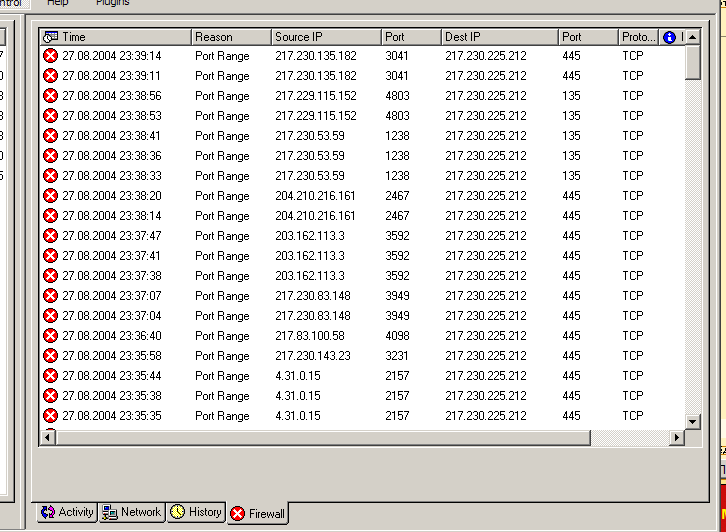Viewport: 726px width, 532px height.
Task: Click the vertical scrollbar down arrow
Action: click(x=693, y=422)
